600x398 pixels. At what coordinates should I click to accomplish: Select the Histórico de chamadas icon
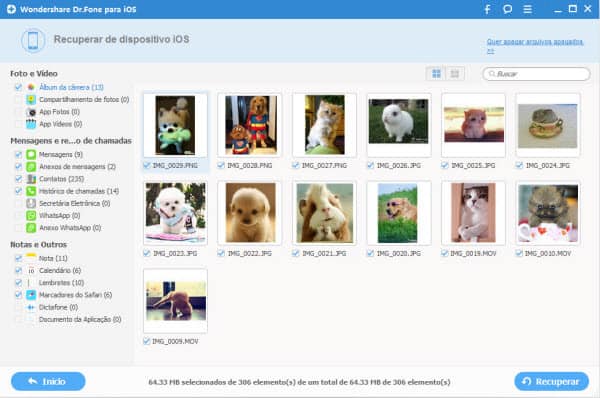pyautogui.click(x=31, y=191)
